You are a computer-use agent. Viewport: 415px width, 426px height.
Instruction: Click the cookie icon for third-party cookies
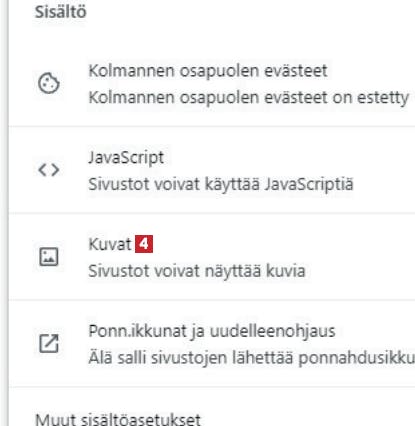coord(49,83)
